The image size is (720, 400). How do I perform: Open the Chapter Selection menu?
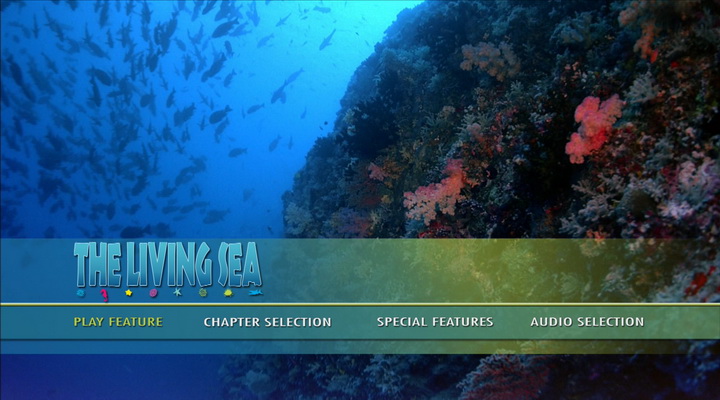click(x=267, y=322)
